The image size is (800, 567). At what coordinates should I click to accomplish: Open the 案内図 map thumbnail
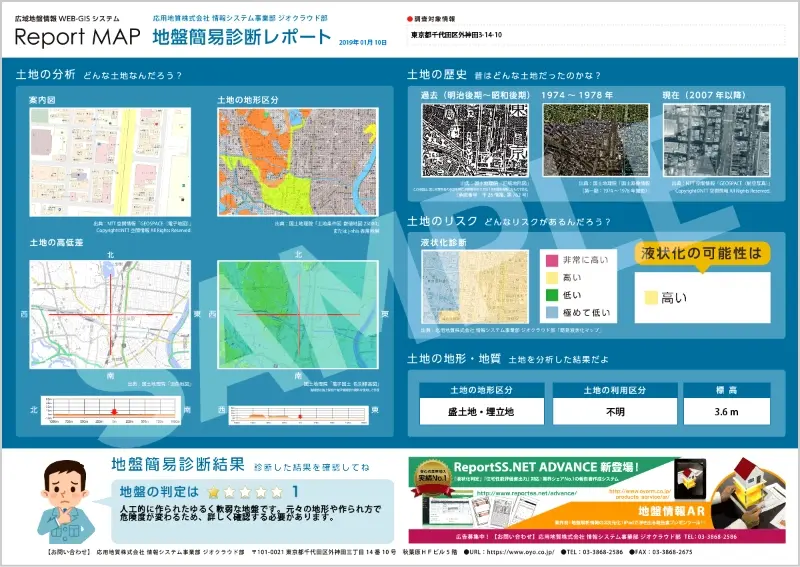(109, 161)
